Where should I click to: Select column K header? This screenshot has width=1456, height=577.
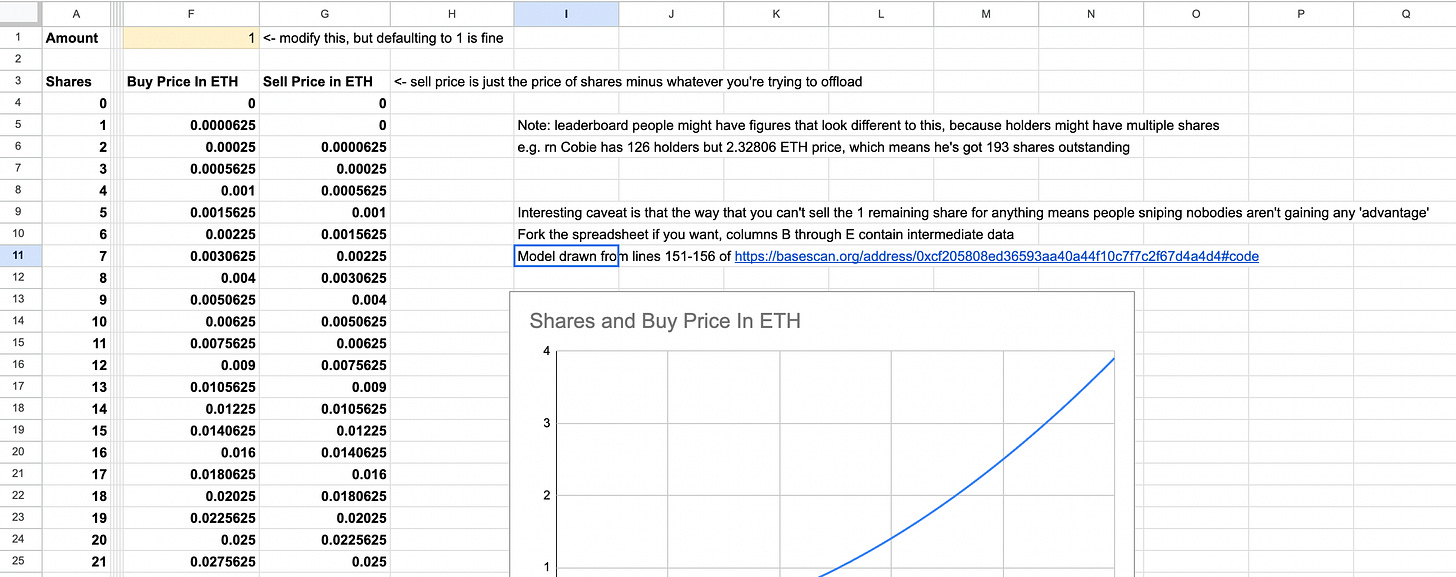(776, 13)
